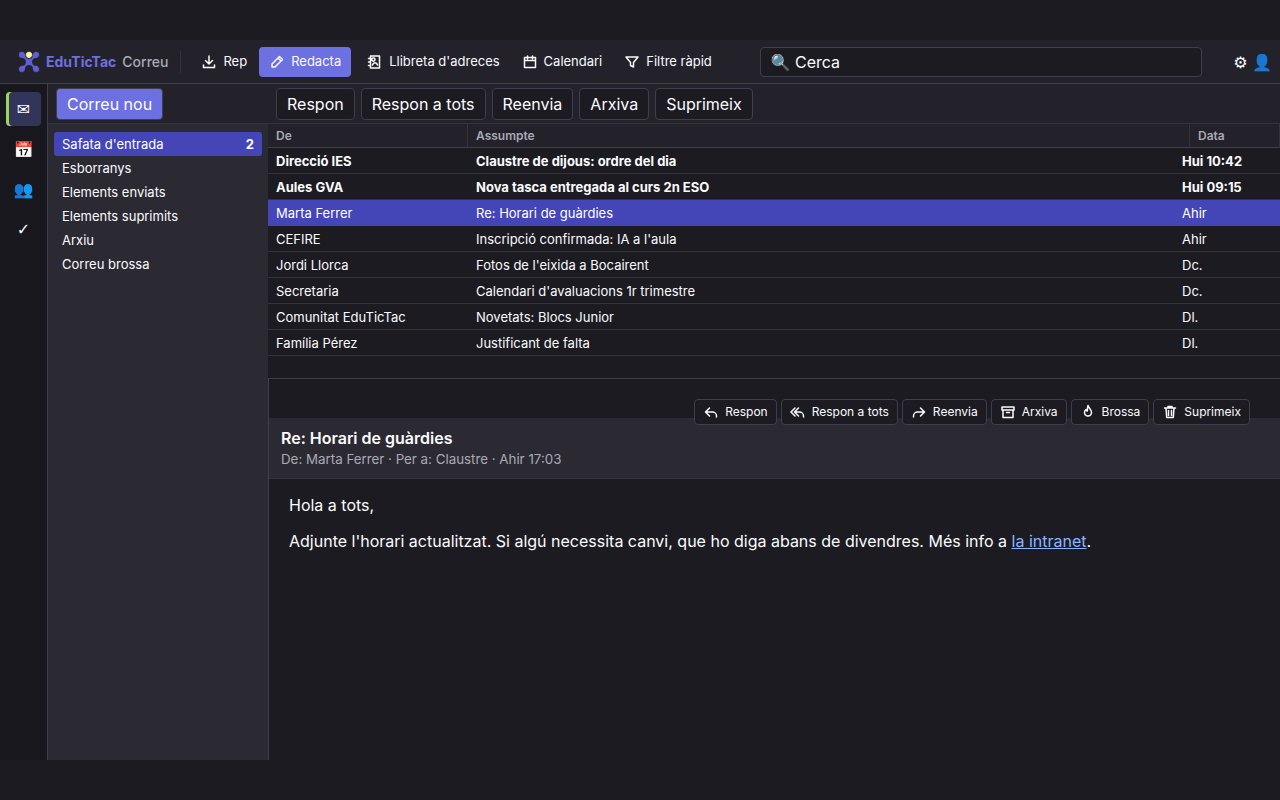Click Arxiva box button in message header
This screenshot has height=800, width=1280.
(1029, 412)
